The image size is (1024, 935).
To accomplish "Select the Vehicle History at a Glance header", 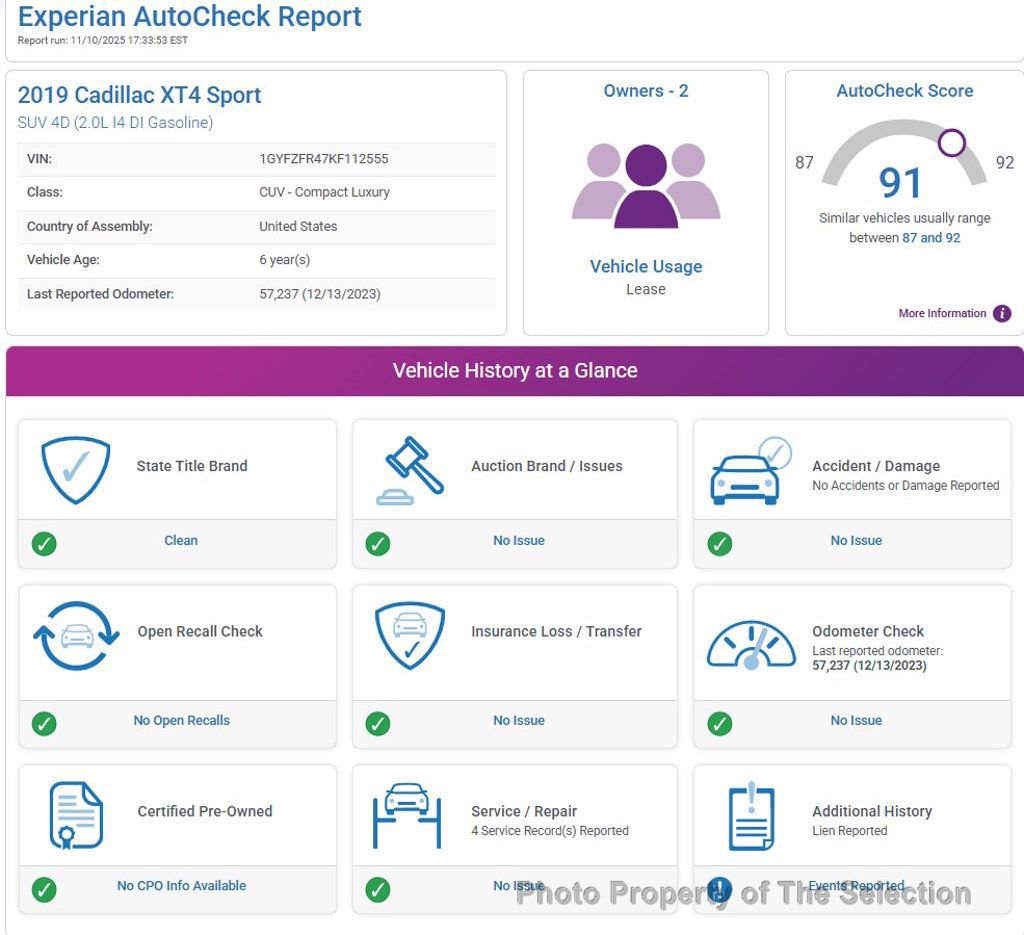I will [515, 370].
